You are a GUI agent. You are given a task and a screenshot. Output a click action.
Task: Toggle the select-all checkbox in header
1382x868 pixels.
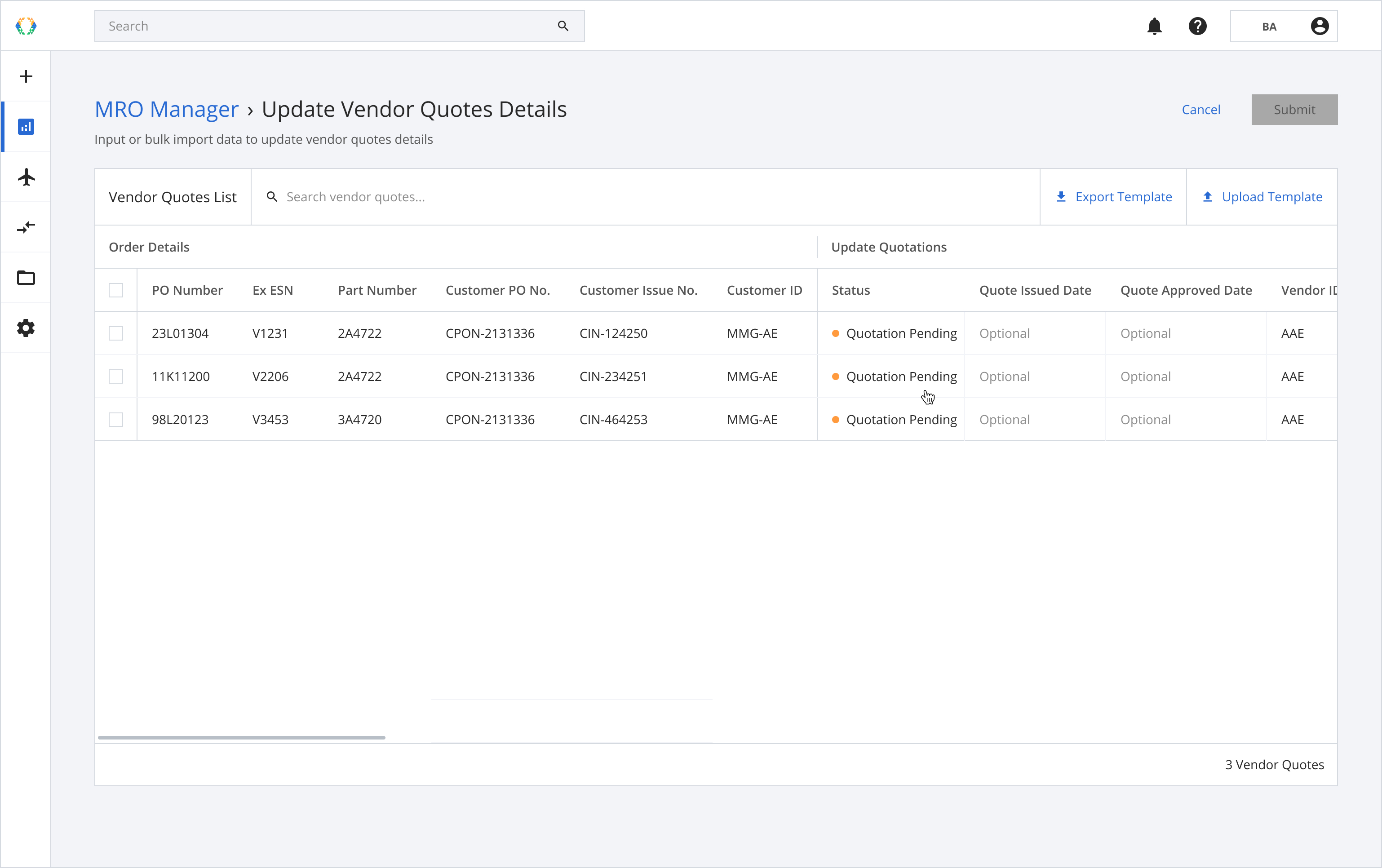coord(116,291)
